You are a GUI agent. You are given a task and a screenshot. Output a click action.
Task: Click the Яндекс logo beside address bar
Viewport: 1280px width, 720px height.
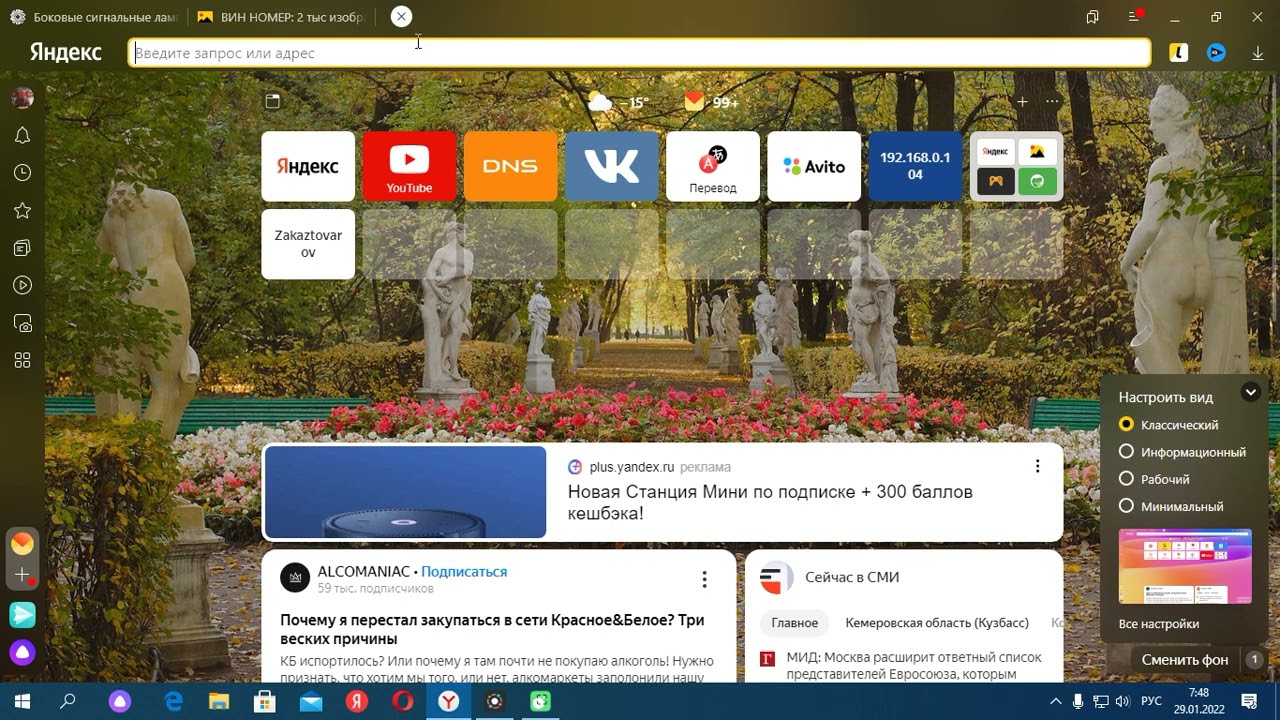[x=66, y=53]
